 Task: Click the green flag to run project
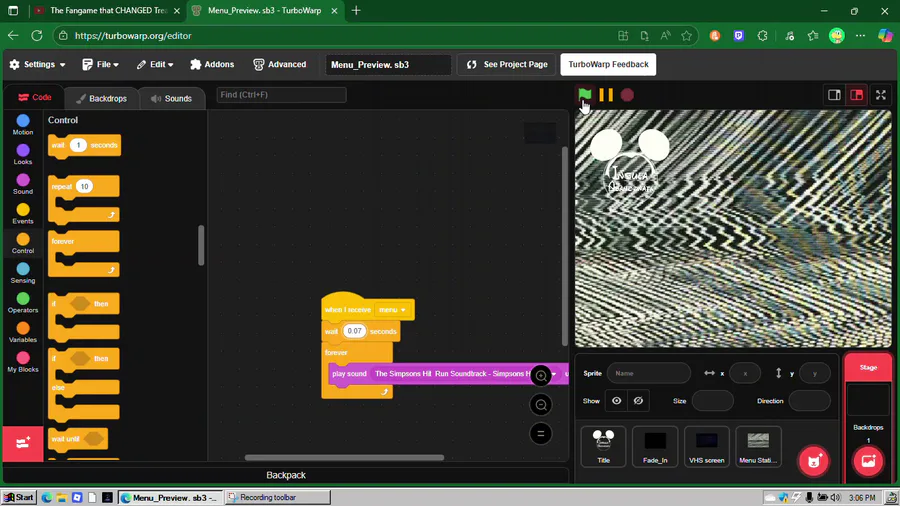(585, 95)
